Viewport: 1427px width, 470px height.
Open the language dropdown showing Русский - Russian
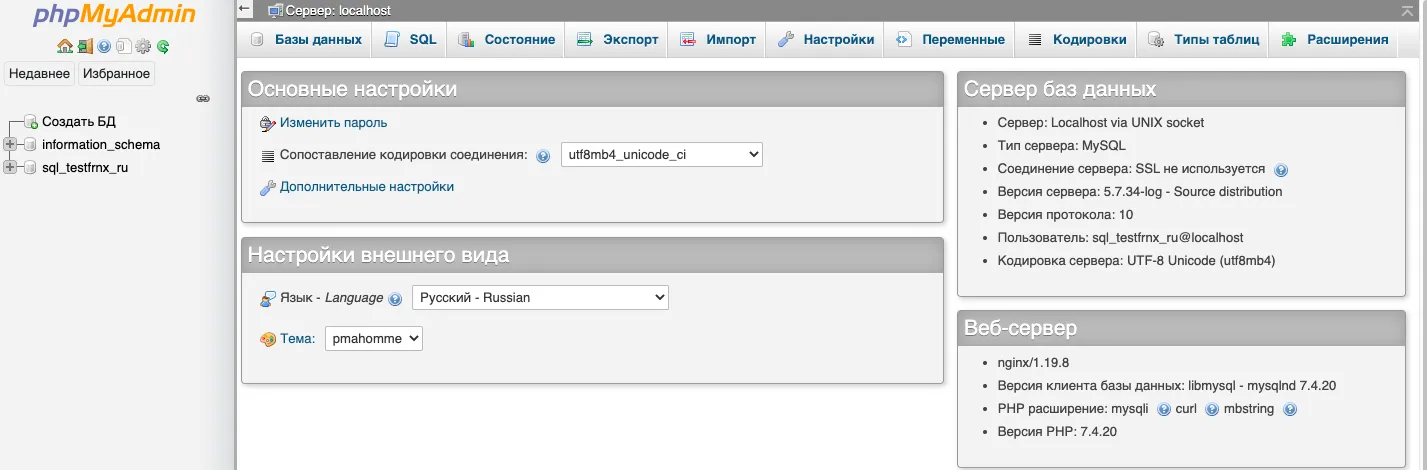pyautogui.click(x=540, y=297)
